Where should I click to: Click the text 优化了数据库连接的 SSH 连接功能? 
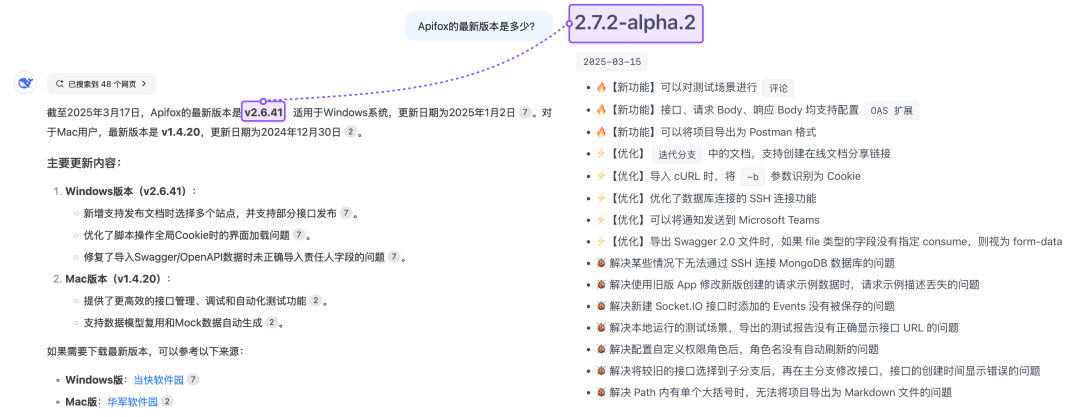(x=733, y=198)
